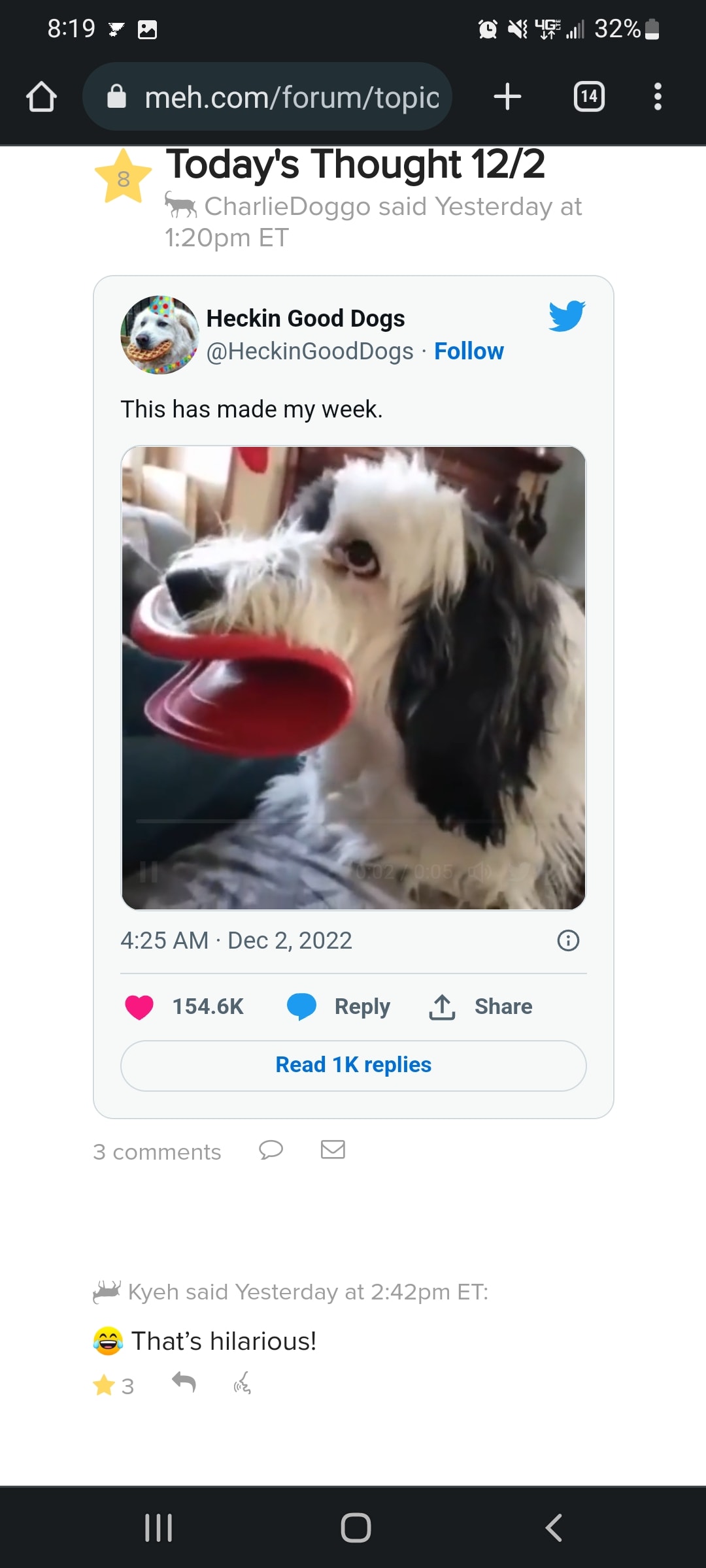Image resolution: width=706 pixels, height=1568 pixels.
Task: Open the tab switcher showing 14 tabs
Action: [x=588, y=97]
